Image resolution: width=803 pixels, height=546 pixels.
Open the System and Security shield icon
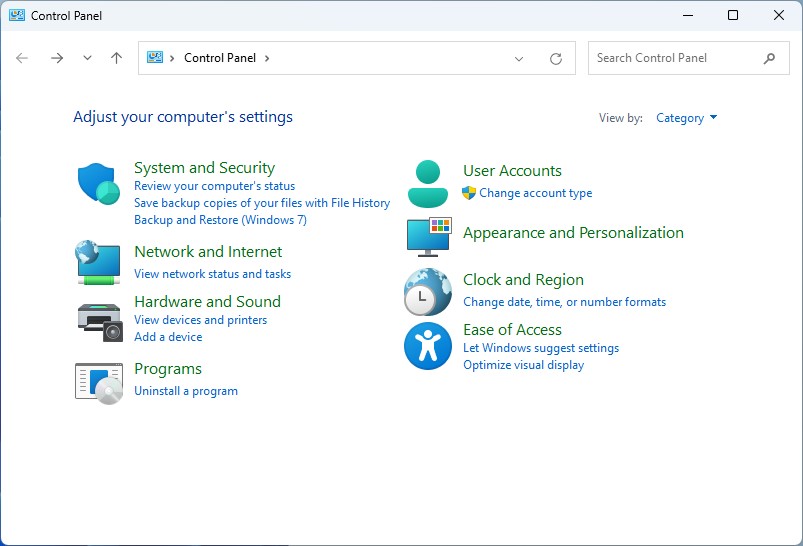[98, 183]
